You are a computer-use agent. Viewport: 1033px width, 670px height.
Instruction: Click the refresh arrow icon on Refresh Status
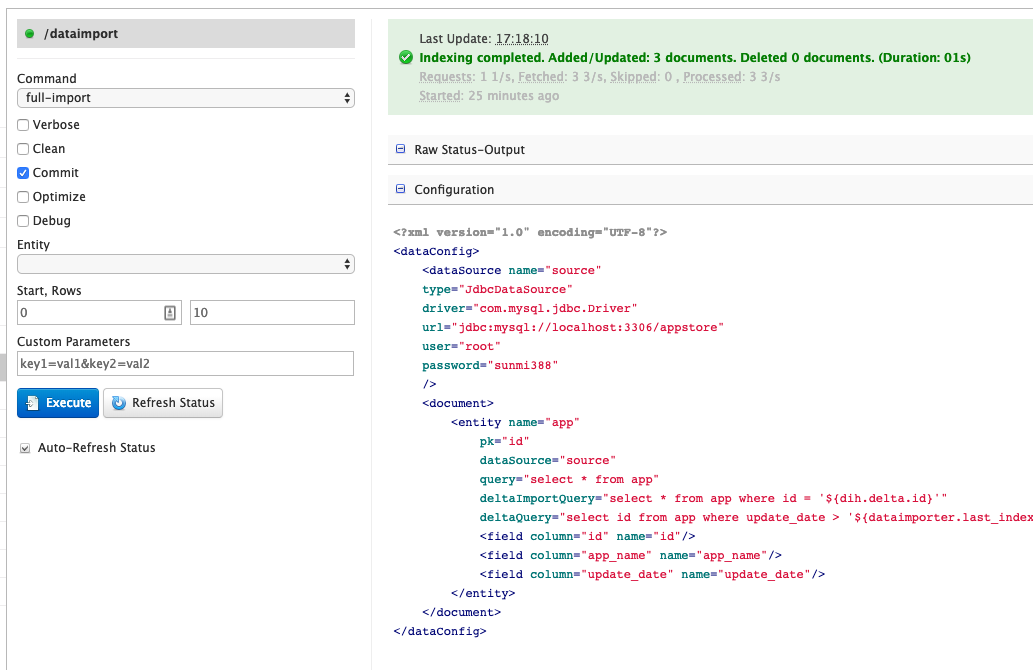click(119, 403)
